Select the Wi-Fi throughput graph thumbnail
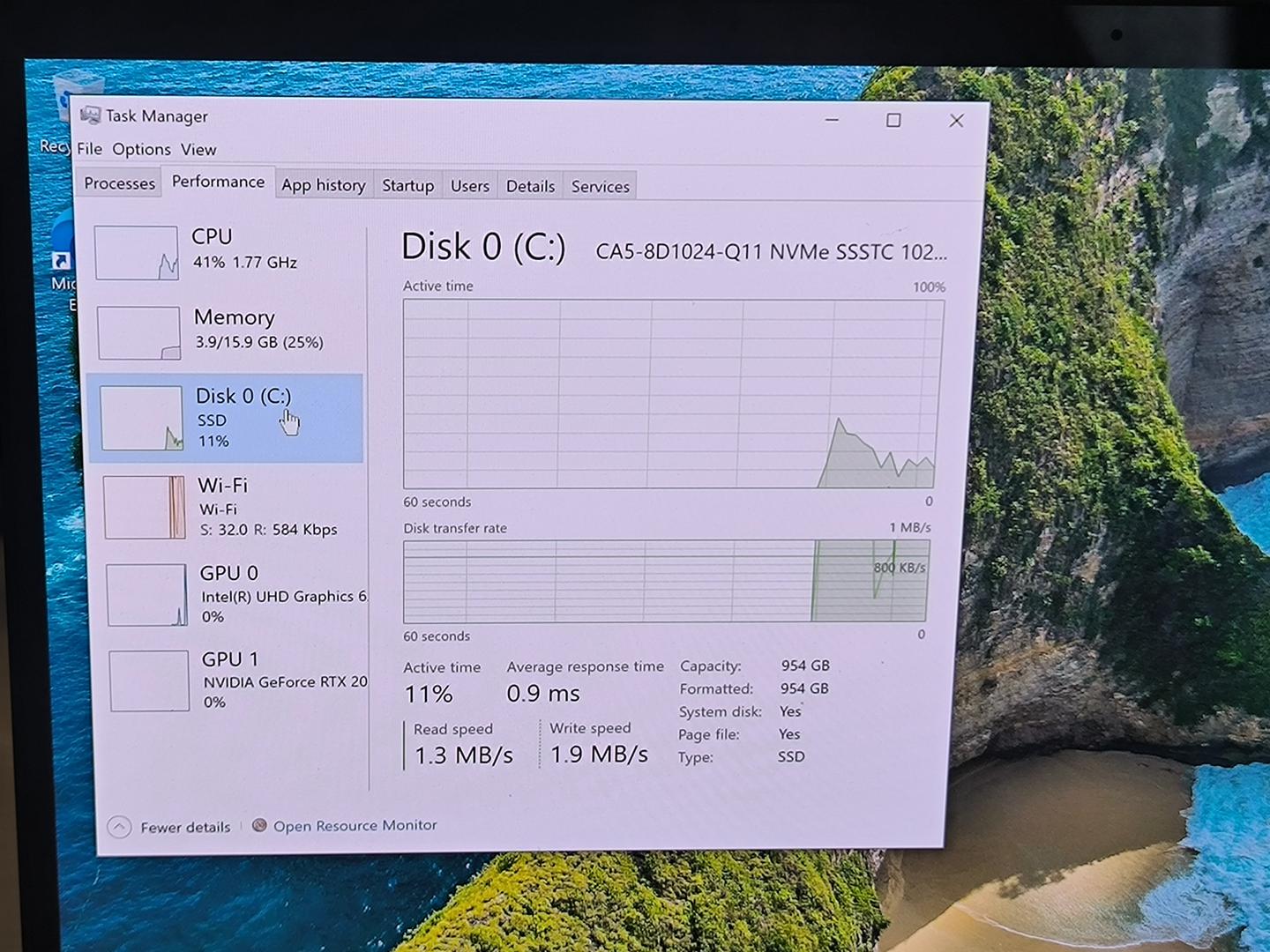 tap(145, 507)
